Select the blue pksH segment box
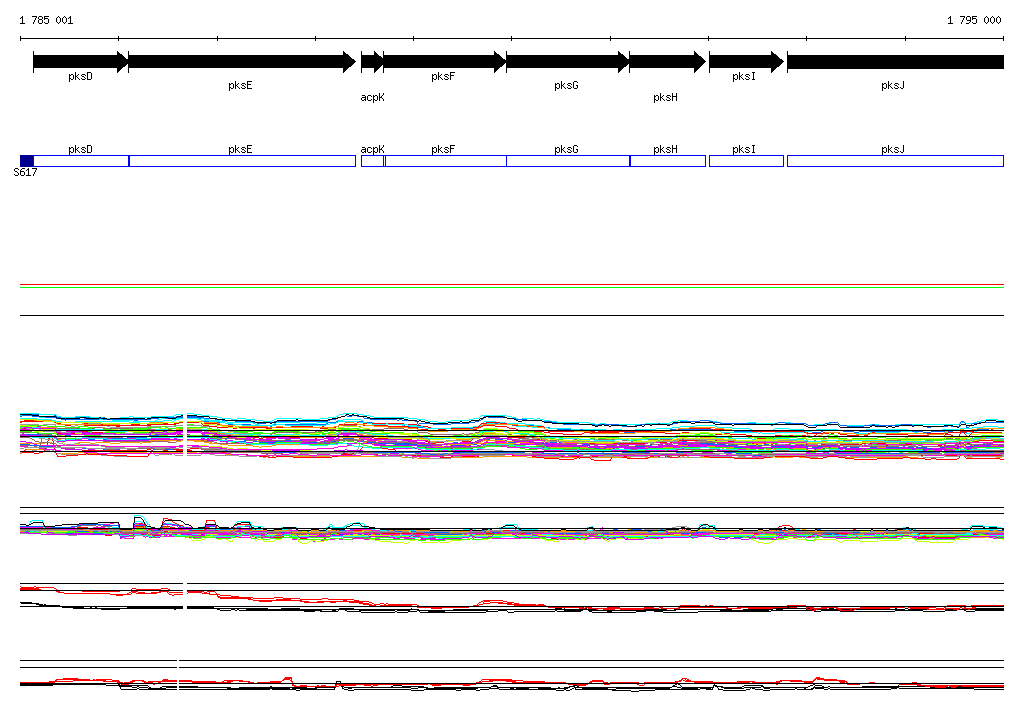This screenshot has height=714, width=1024. point(668,161)
